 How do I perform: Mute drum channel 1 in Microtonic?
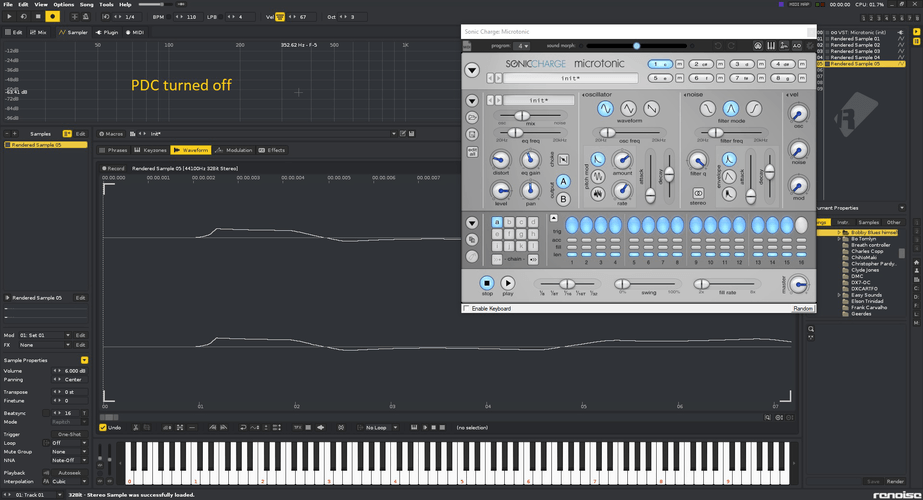click(679, 64)
